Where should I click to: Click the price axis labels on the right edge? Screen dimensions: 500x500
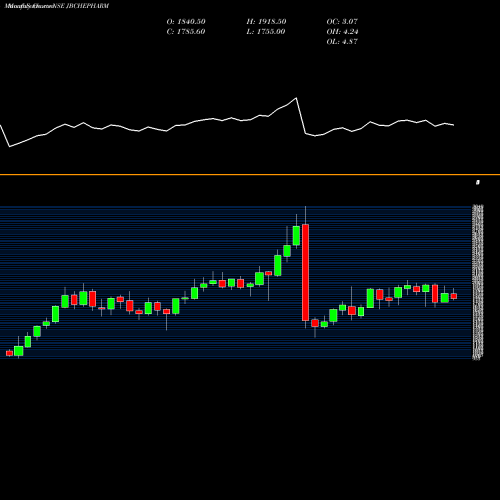[x=478, y=282]
